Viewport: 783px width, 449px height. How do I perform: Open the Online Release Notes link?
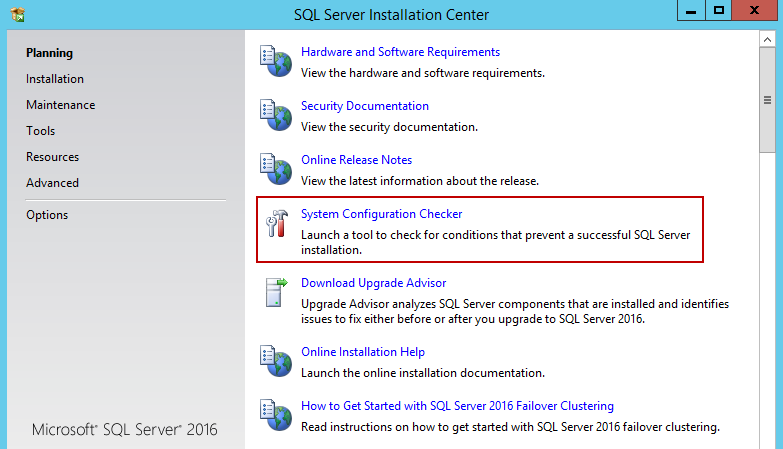357,160
